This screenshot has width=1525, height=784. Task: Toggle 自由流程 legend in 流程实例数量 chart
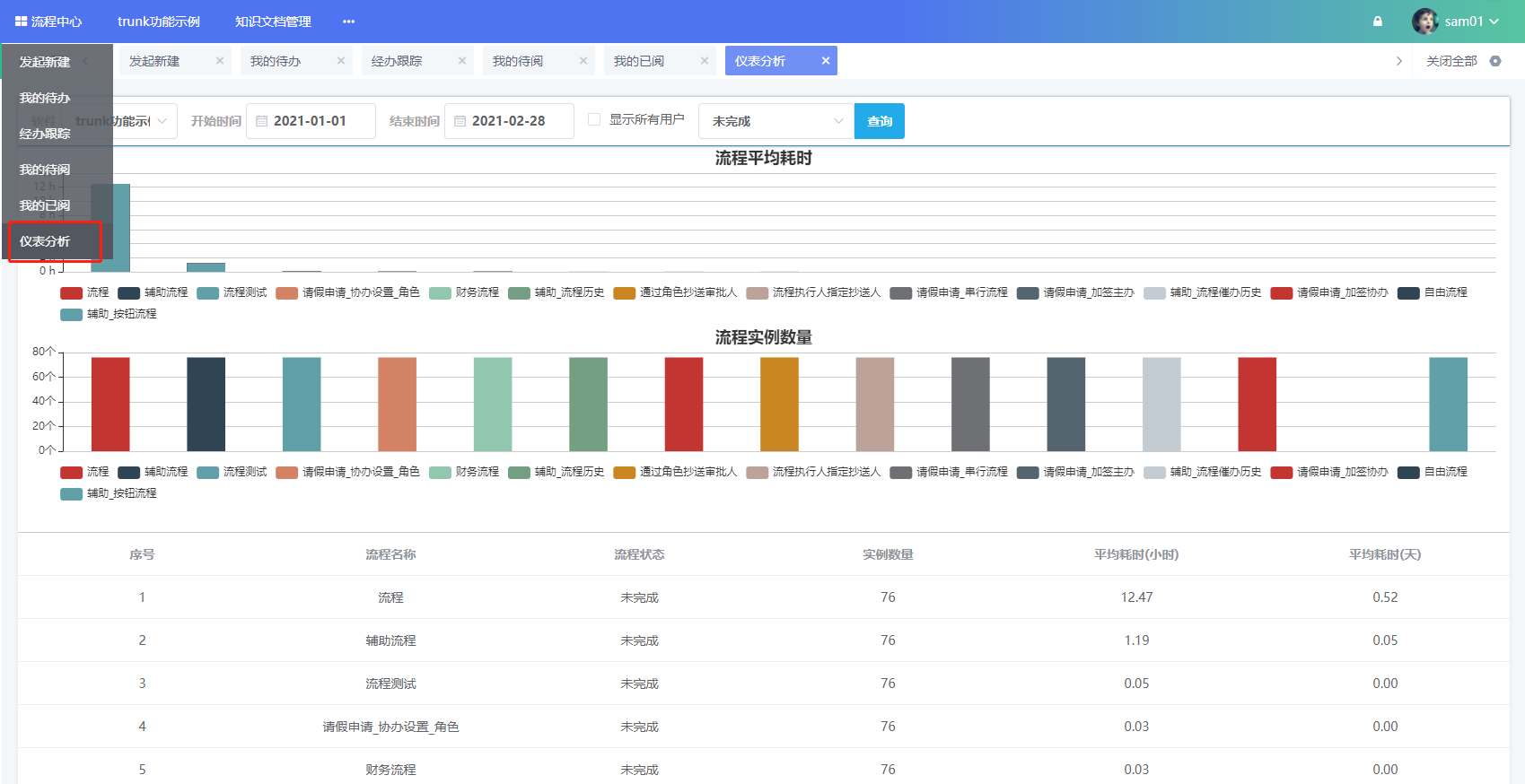tap(1433, 473)
